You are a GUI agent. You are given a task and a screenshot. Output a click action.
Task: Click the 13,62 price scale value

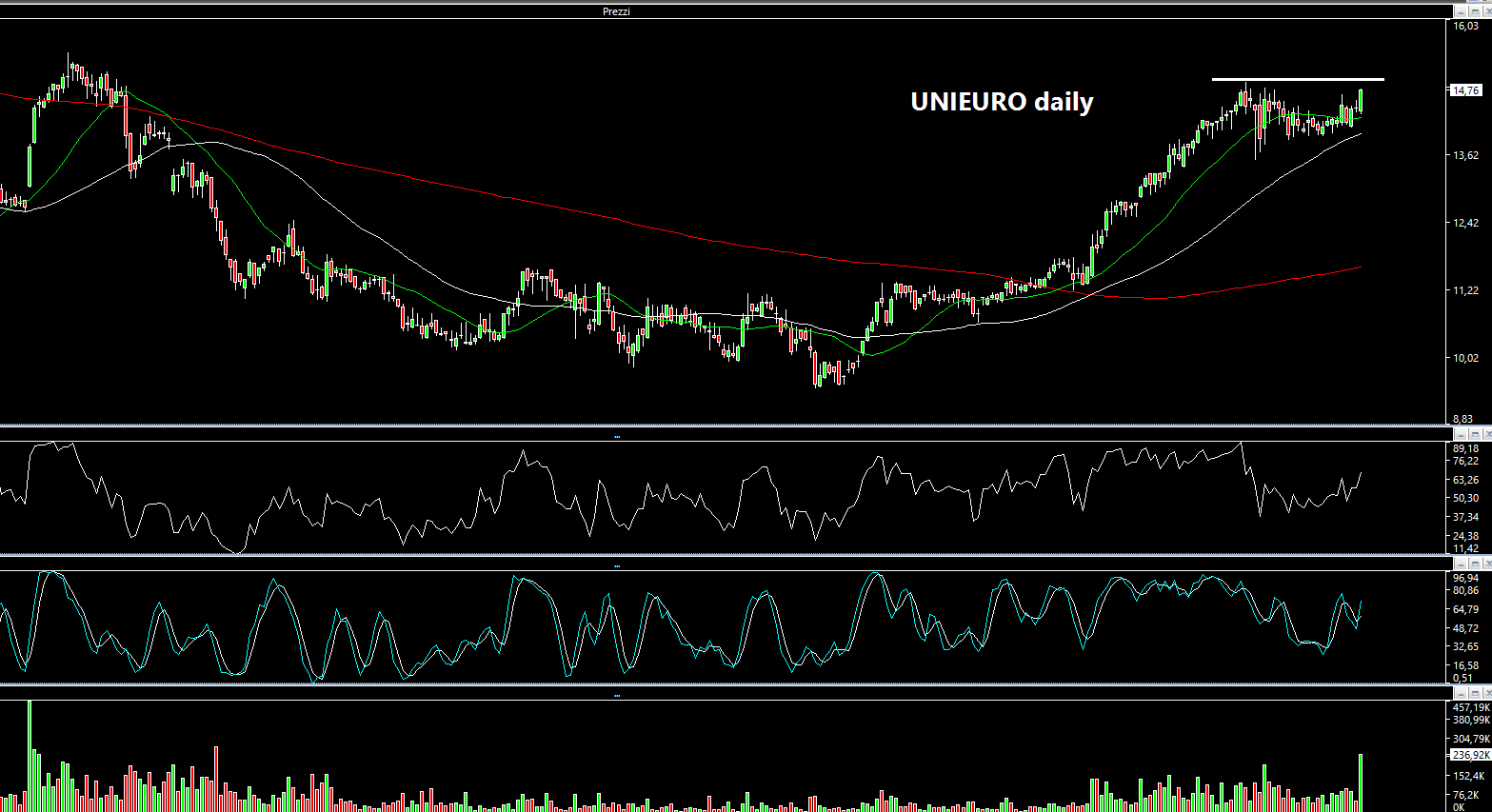click(x=1465, y=155)
